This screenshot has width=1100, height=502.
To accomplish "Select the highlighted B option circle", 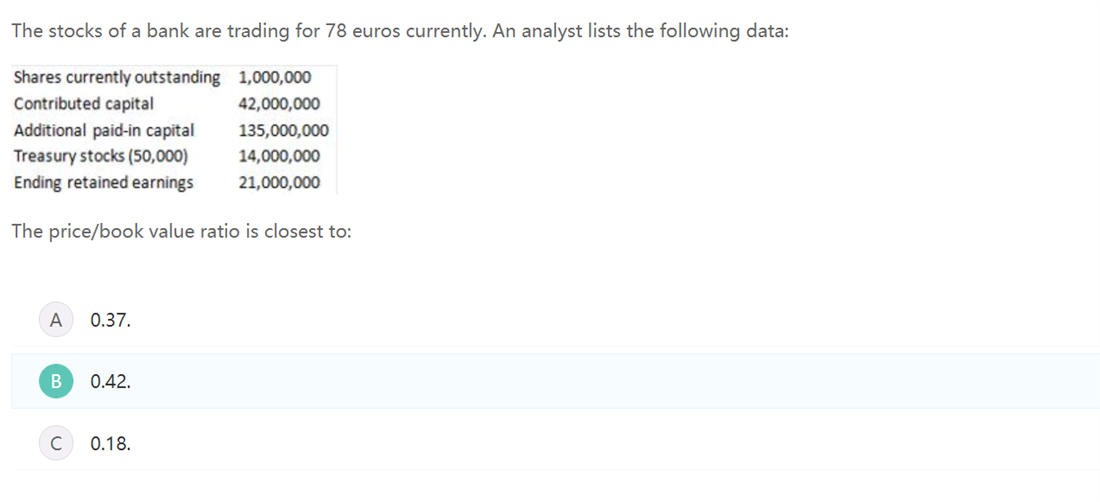I will point(56,381).
